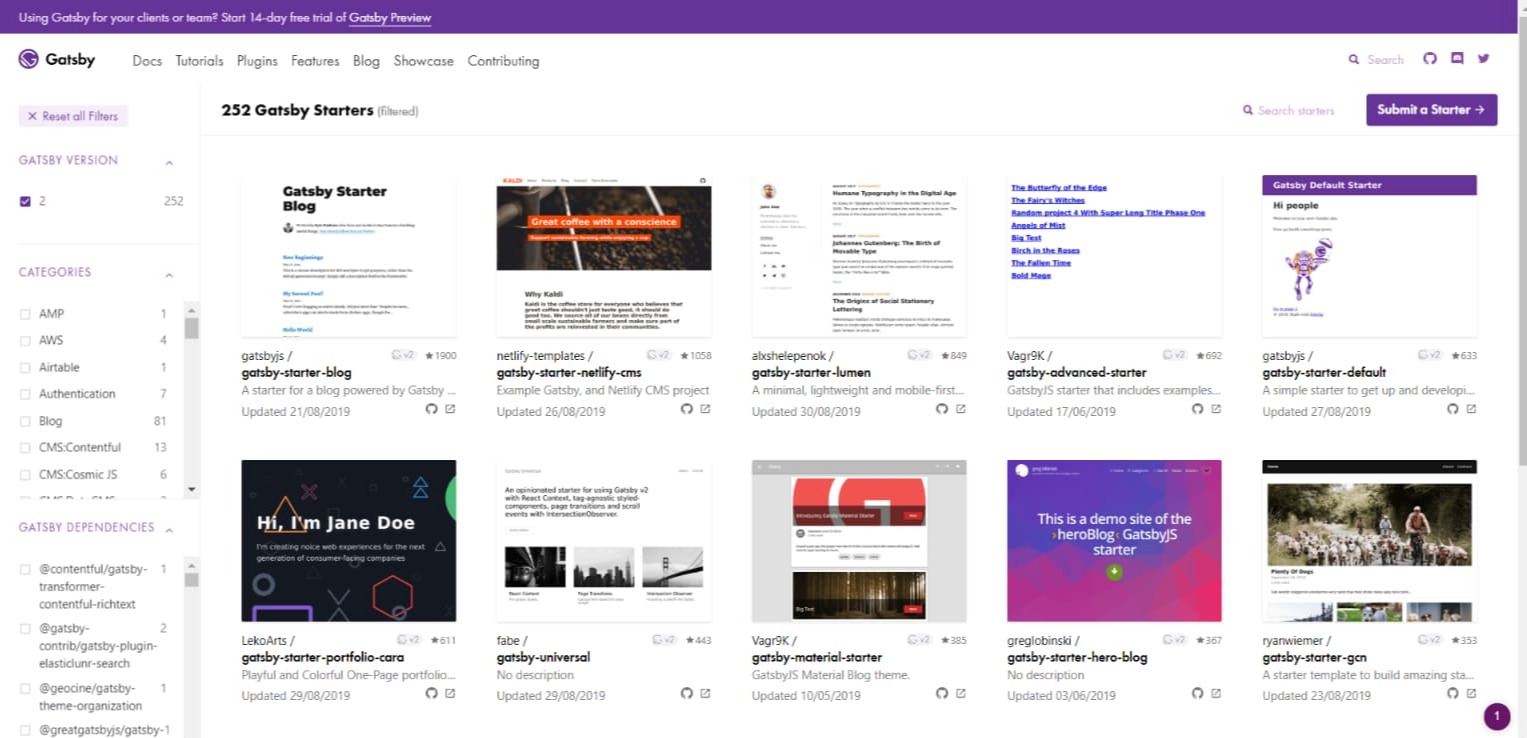
Task: Open the Plugins menu item
Action: 257,61
